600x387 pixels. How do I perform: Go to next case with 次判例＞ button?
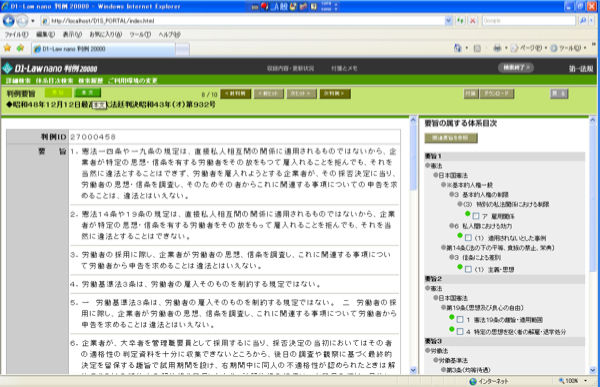[335, 94]
